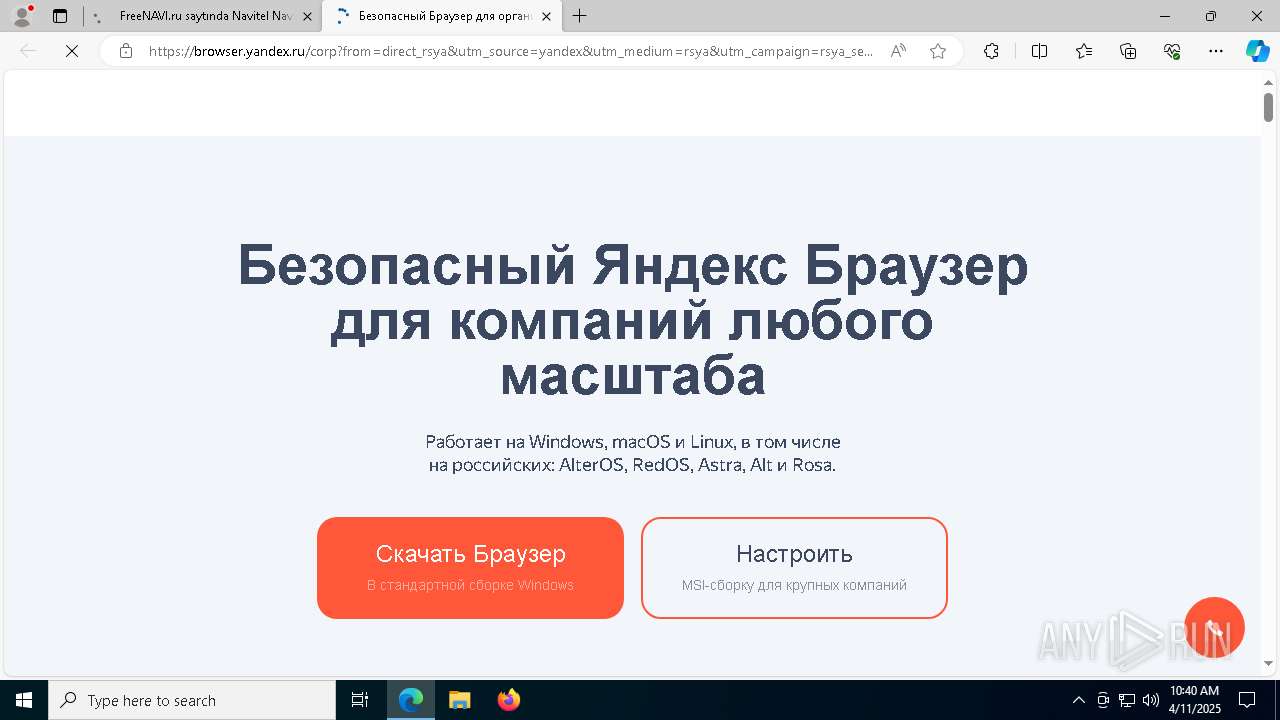The height and width of the screenshot is (720, 1280).
Task: Open the network tray icon
Action: (x=1127, y=700)
